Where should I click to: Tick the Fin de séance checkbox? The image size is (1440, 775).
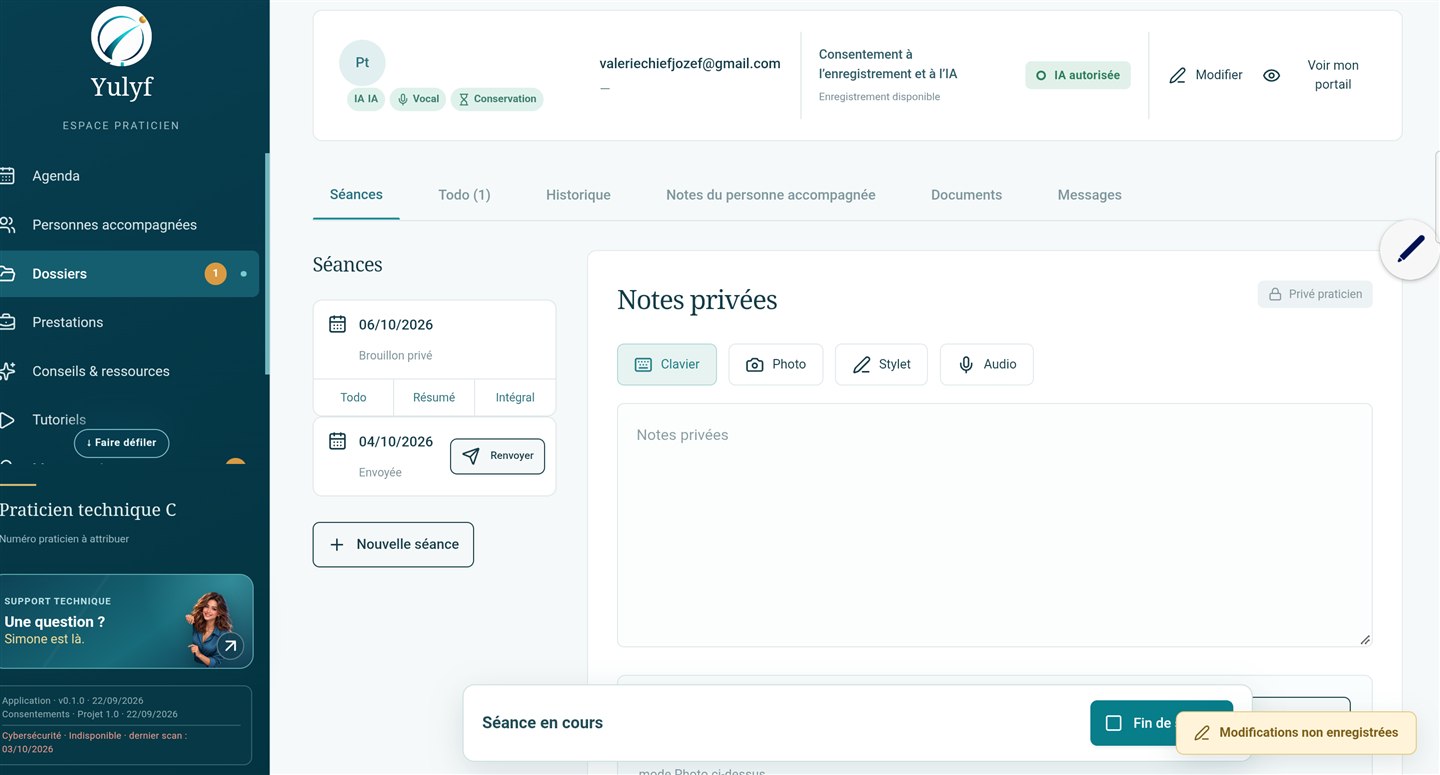(x=1113, y=723)
